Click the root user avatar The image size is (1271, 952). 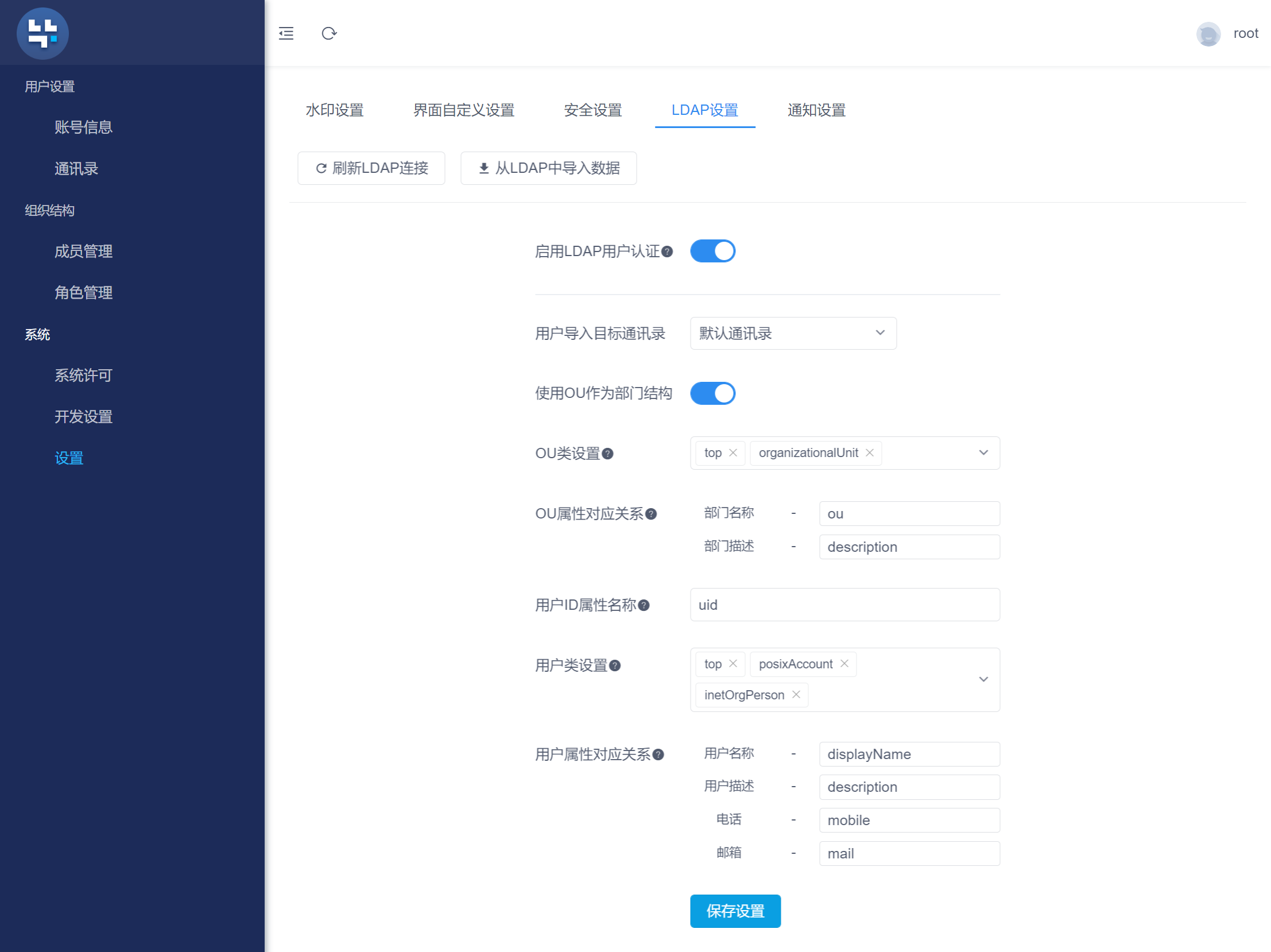click(1208, 34)
